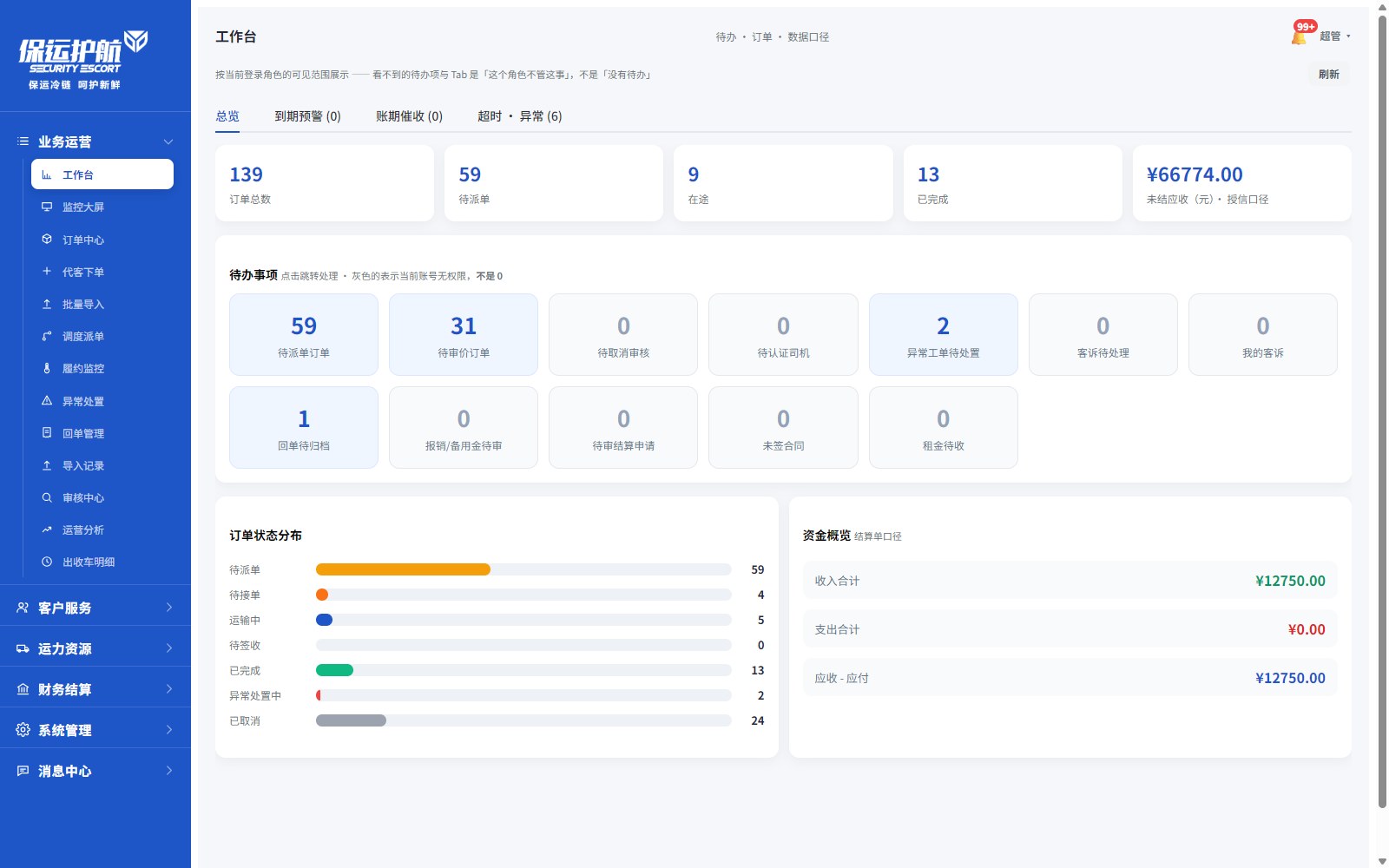The width and height of the screenshot is (1389, 868).
Task: Open the 异常工单待处置 card showing 2
Action: (x=943, y=334)
